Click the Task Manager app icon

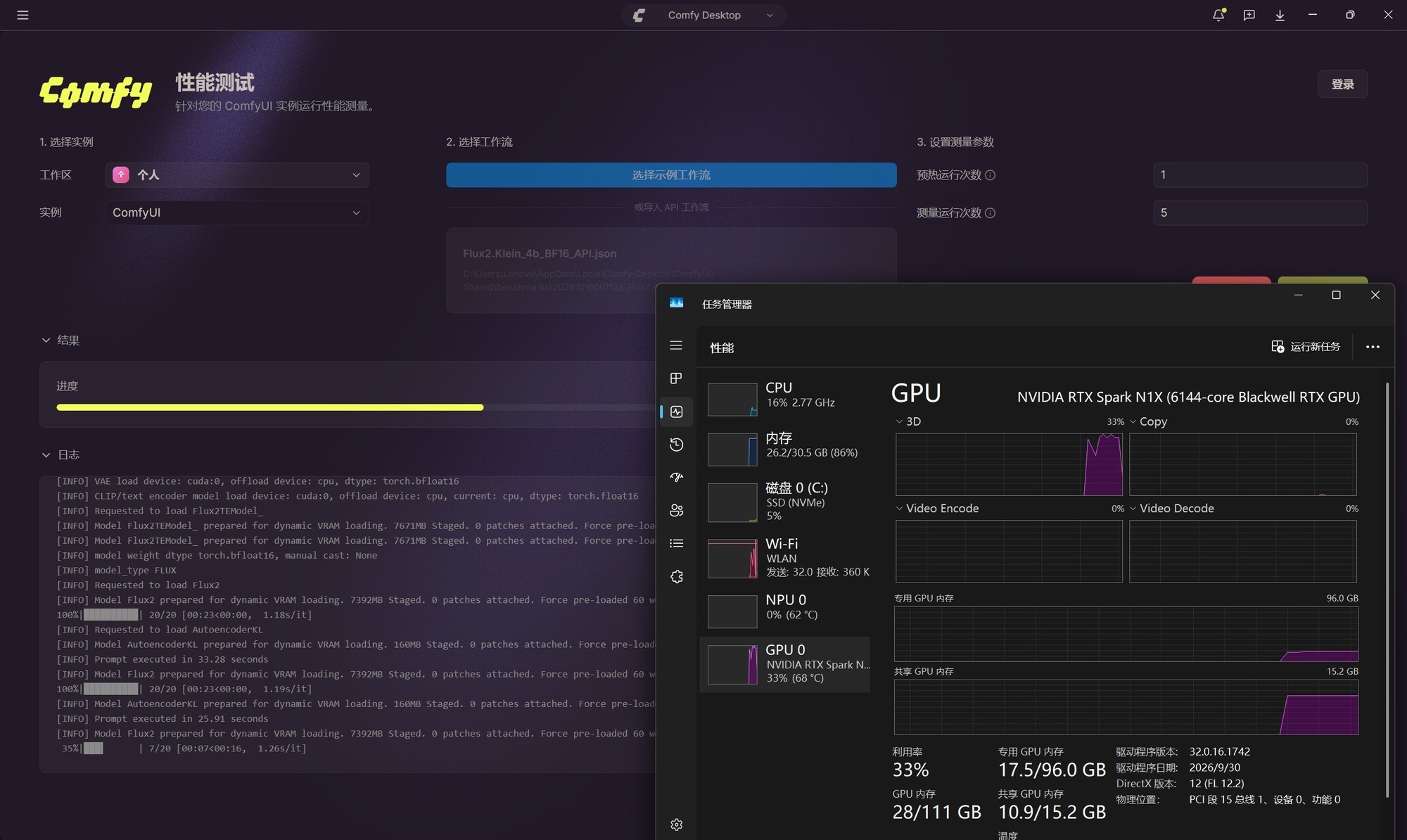pos(676,303)
